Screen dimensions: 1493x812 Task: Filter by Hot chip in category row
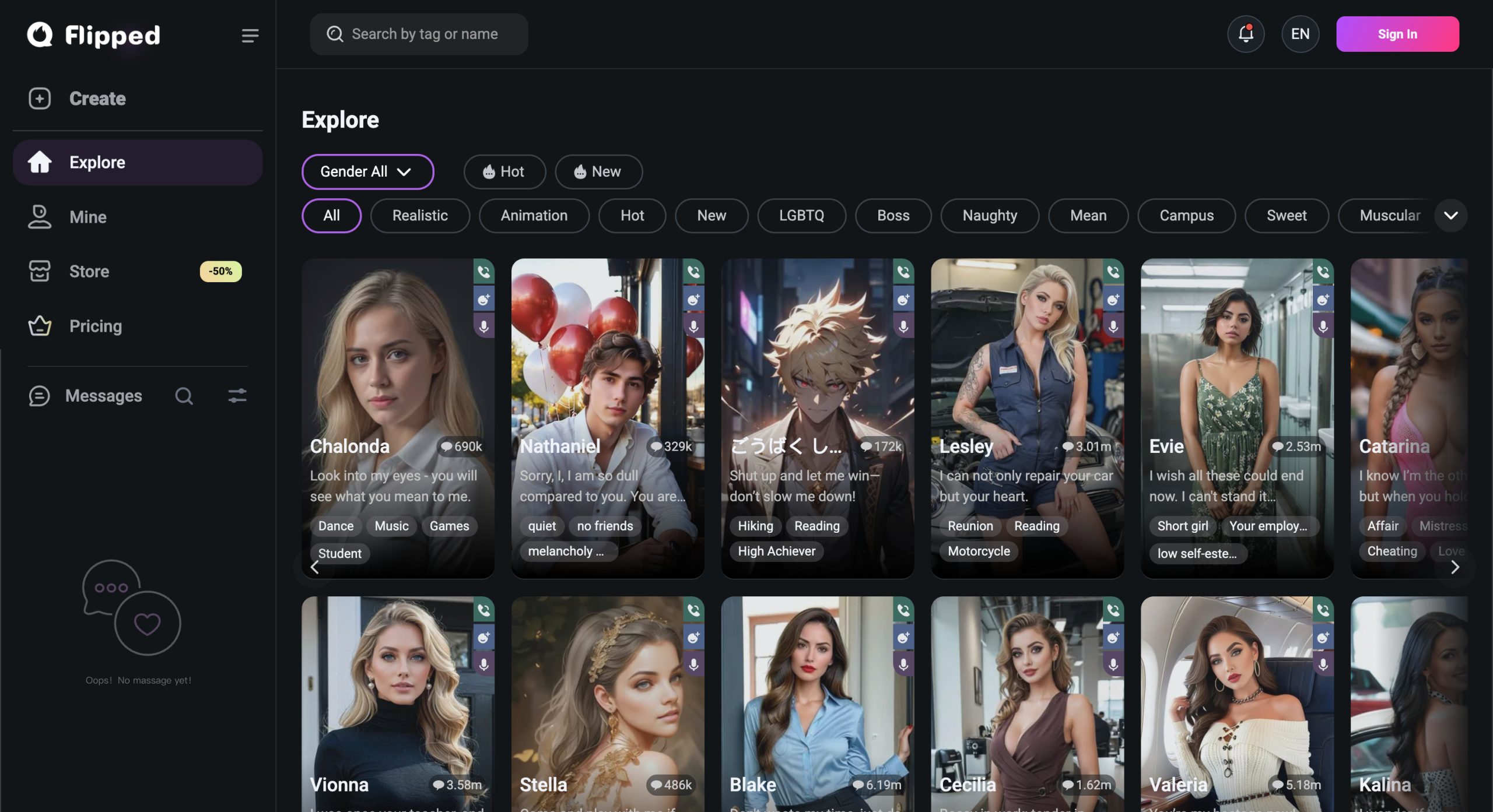[x=632, y=216]
